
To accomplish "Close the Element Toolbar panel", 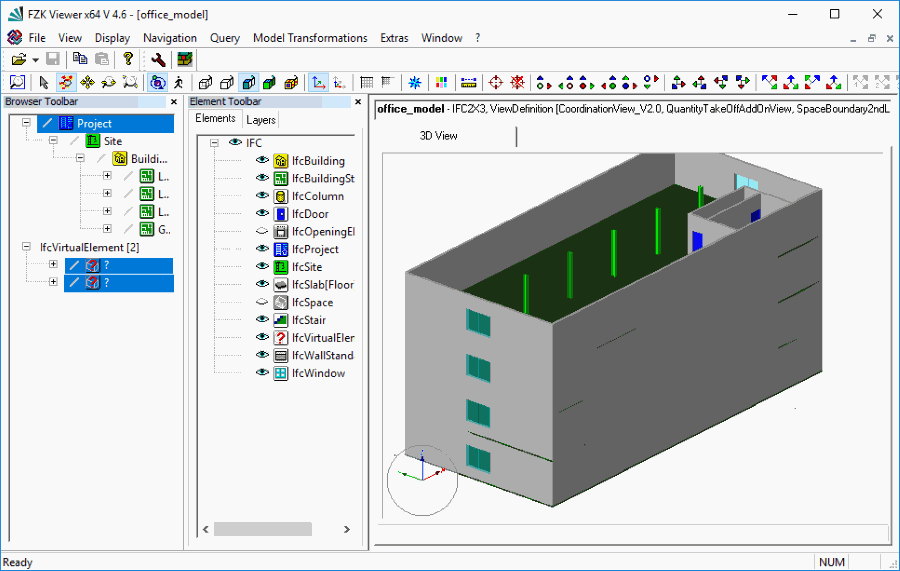I will tap(358, 102).
